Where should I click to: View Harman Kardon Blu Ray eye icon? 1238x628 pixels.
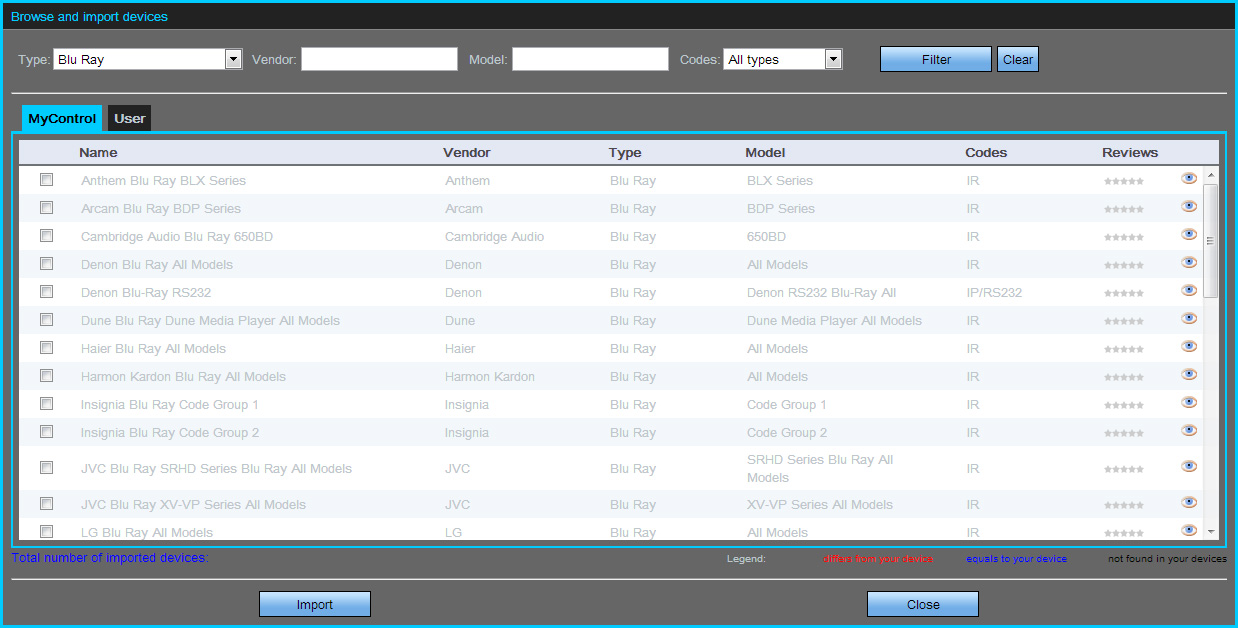[x=1189, y=374]
